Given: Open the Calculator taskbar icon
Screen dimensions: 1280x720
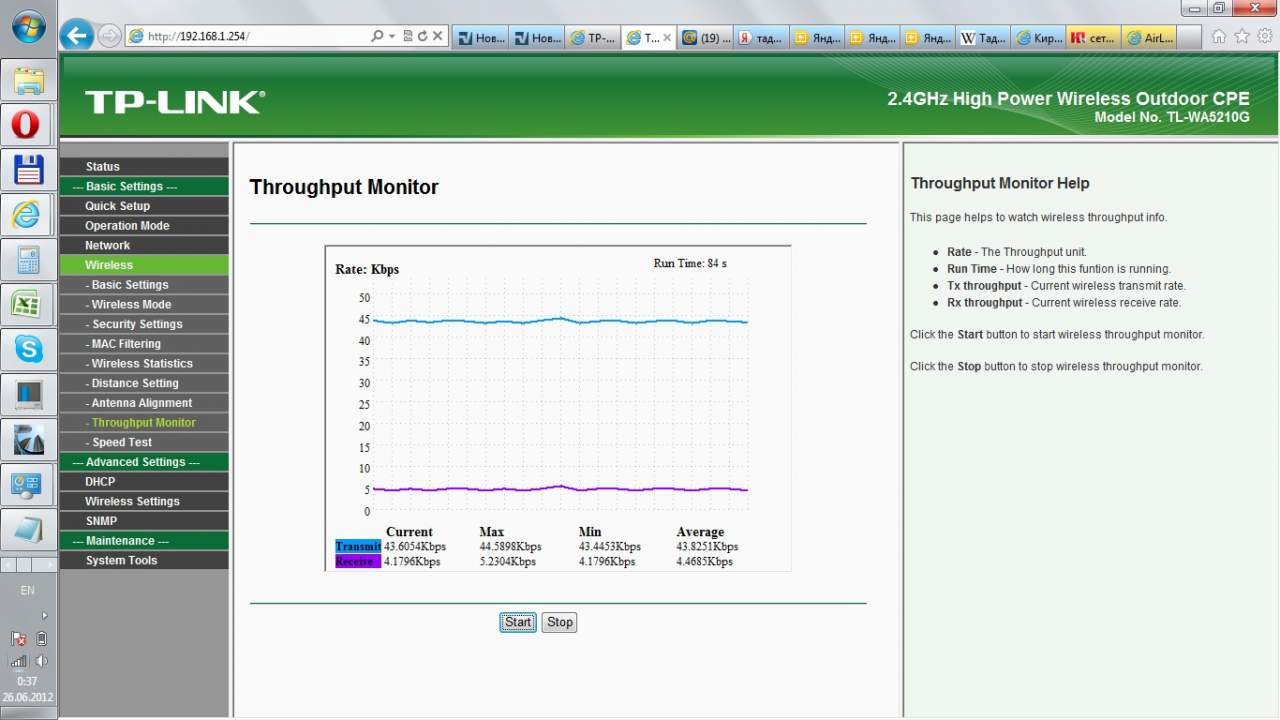Looking at the screenshot, I should click(28, 259).
